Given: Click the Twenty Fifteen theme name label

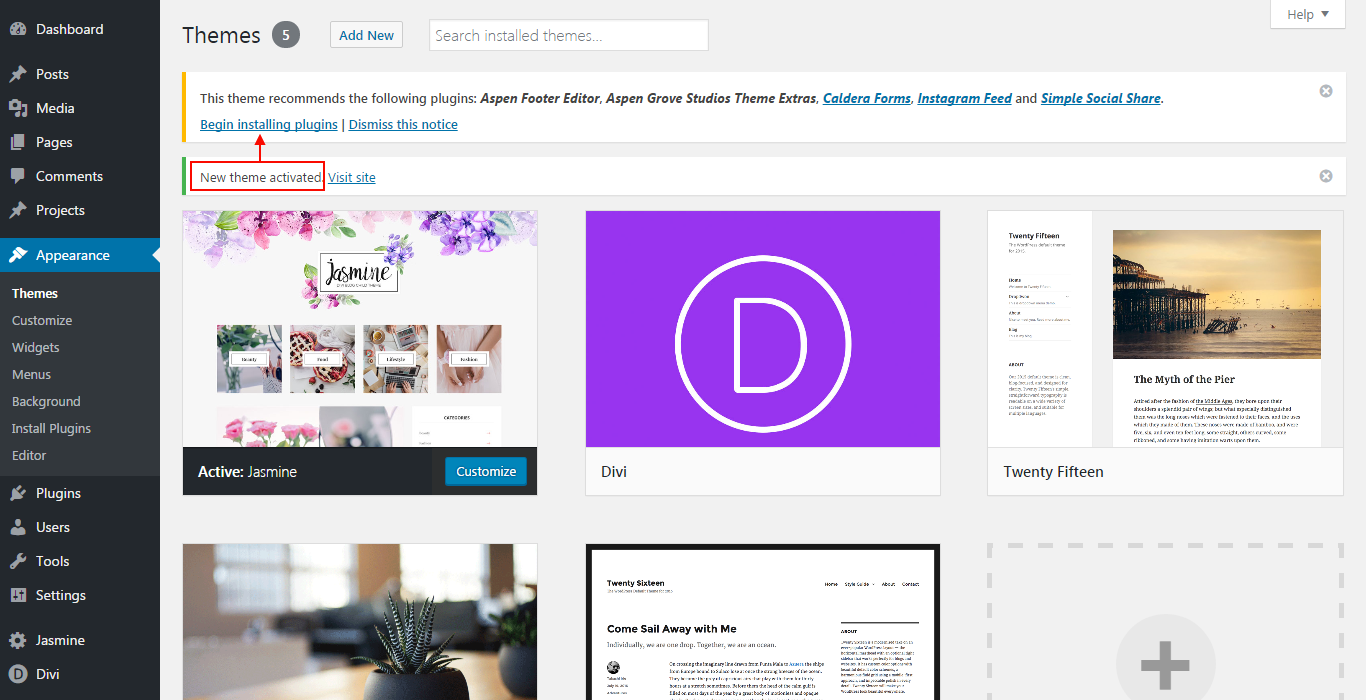Looking at the screenshot, I should (x=1054, y=471).
